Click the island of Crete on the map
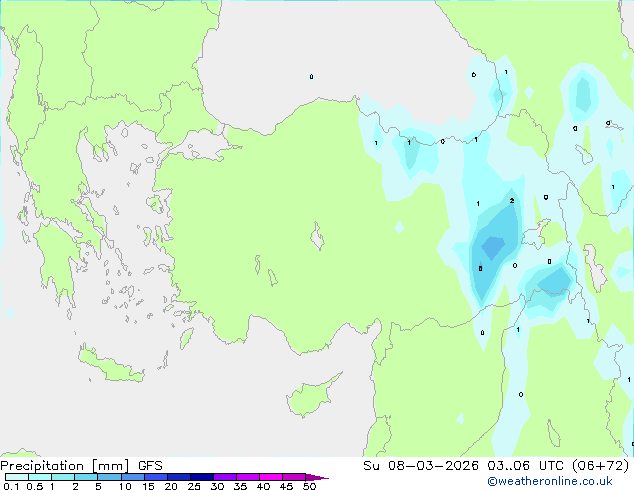The width and height of the screenshot is (634, 490). (110, 365)
